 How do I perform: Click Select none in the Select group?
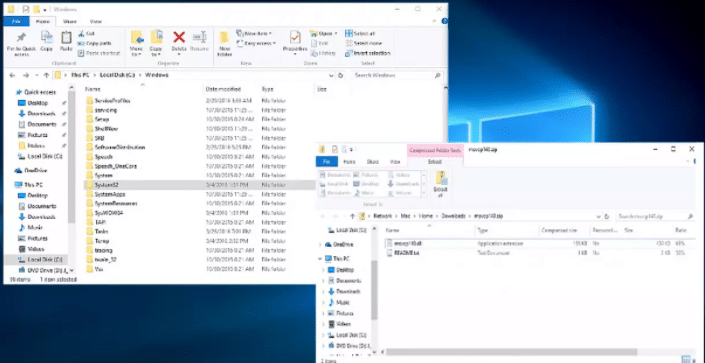(x=363, y=43)
